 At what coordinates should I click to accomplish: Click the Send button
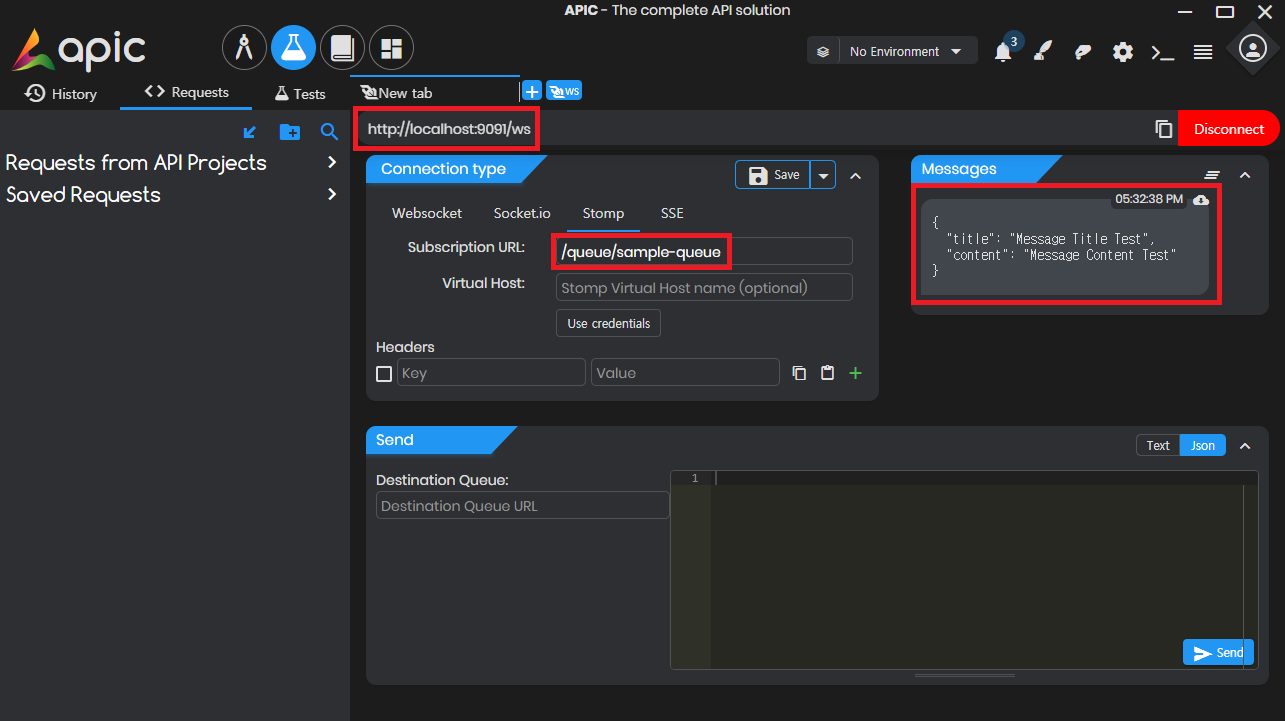1217,652
